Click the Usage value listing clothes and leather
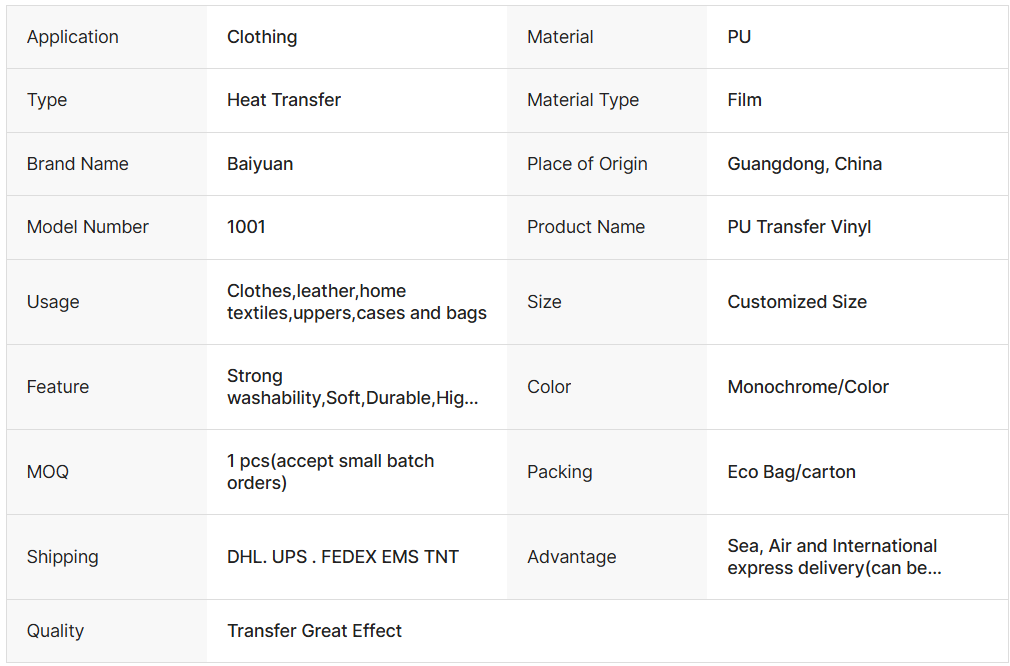1010x666 pixels. pyautogui.click(x=357, y=302)
